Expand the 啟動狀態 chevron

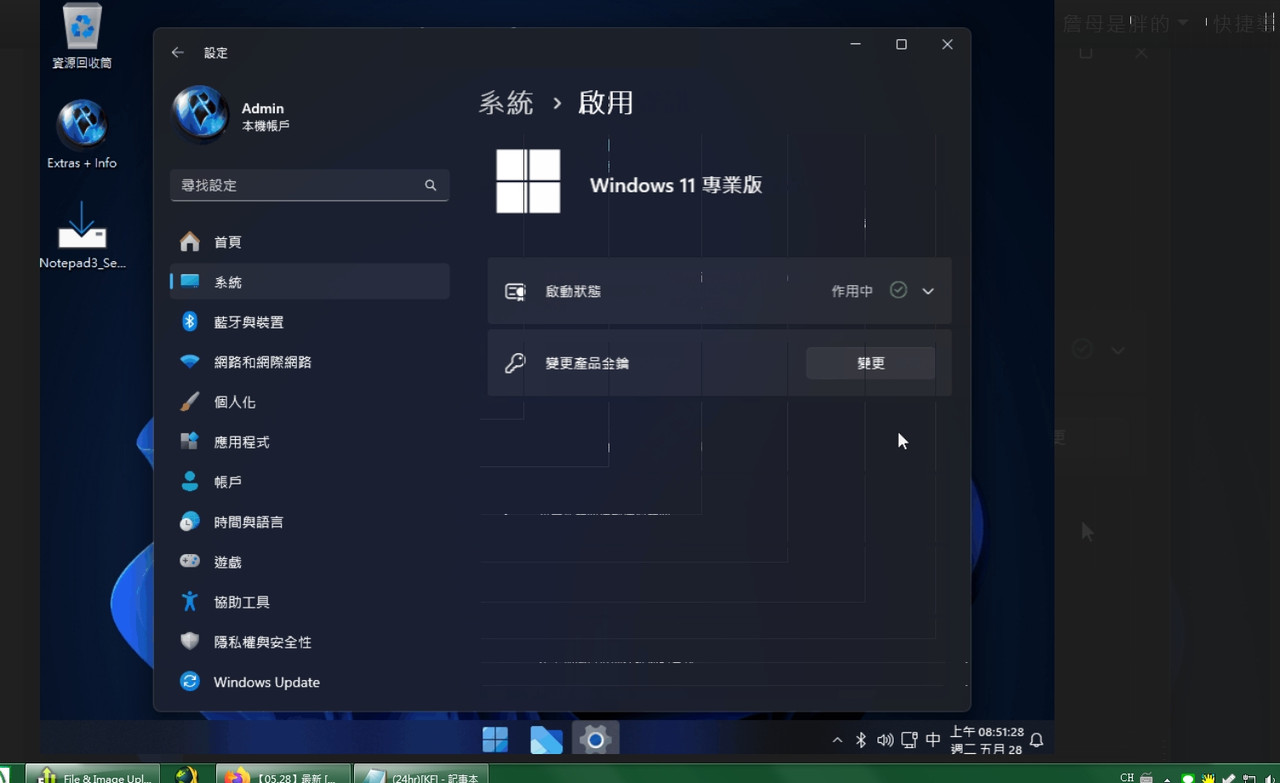point(928,291)
